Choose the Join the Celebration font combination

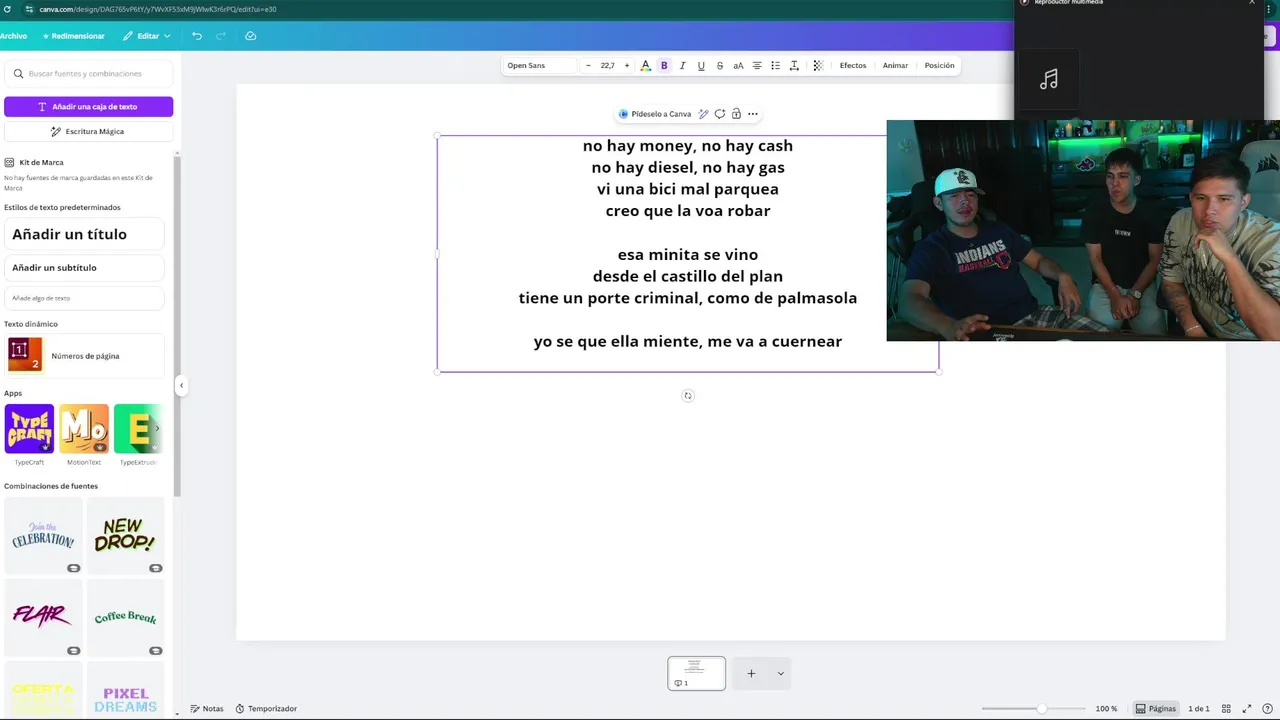[x=43, y=536]
